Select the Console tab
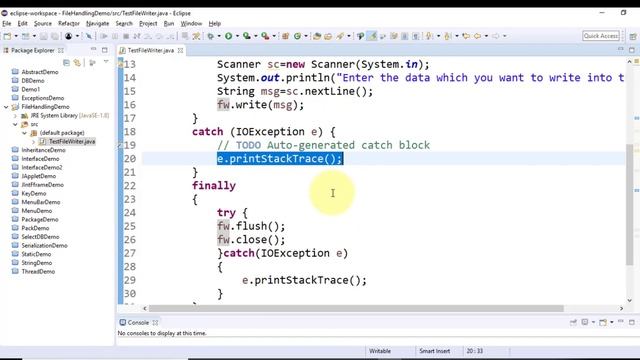Screen dimensions: 640x360 coord(138,322)
